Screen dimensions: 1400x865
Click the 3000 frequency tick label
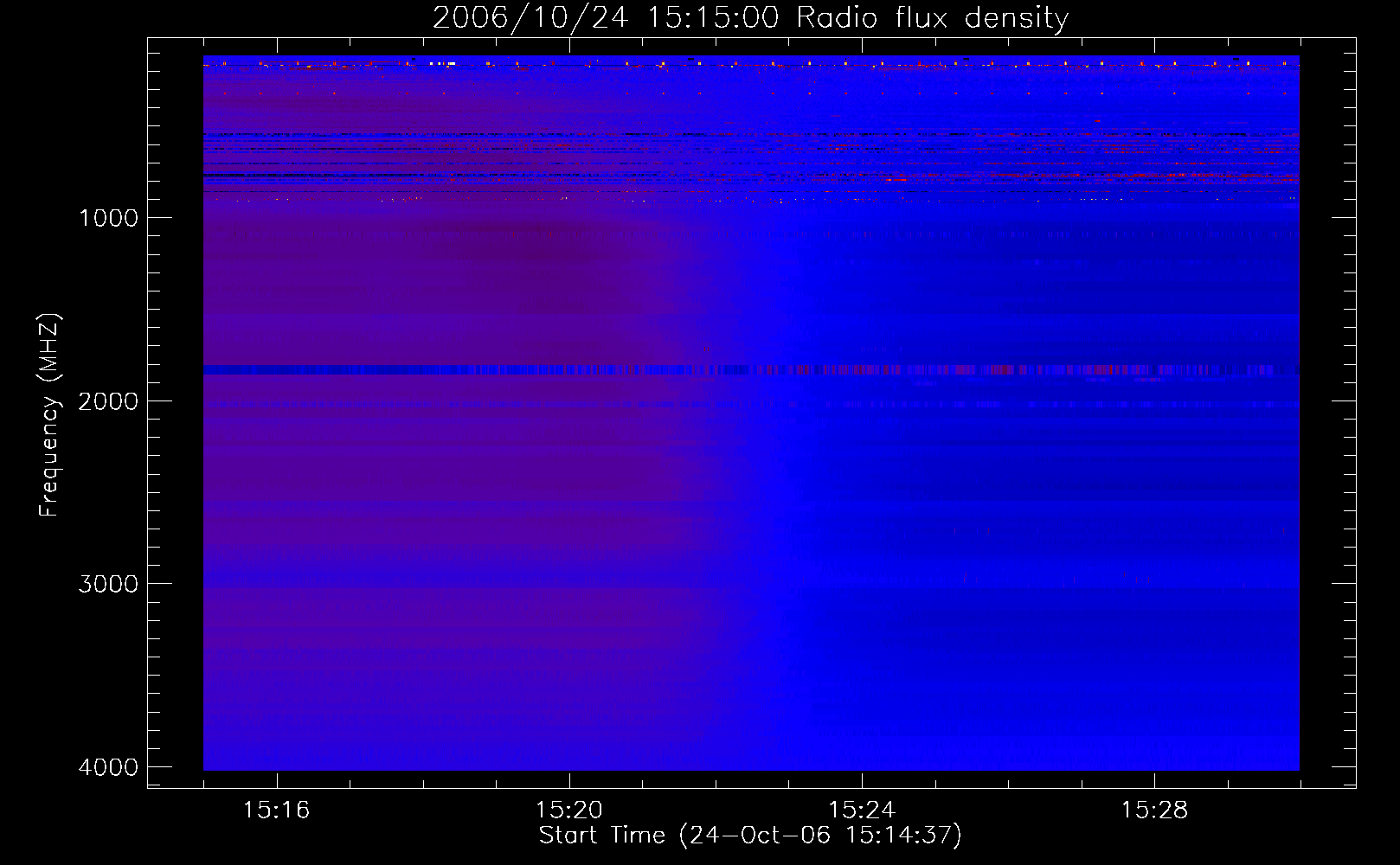(x=108, y=584)
